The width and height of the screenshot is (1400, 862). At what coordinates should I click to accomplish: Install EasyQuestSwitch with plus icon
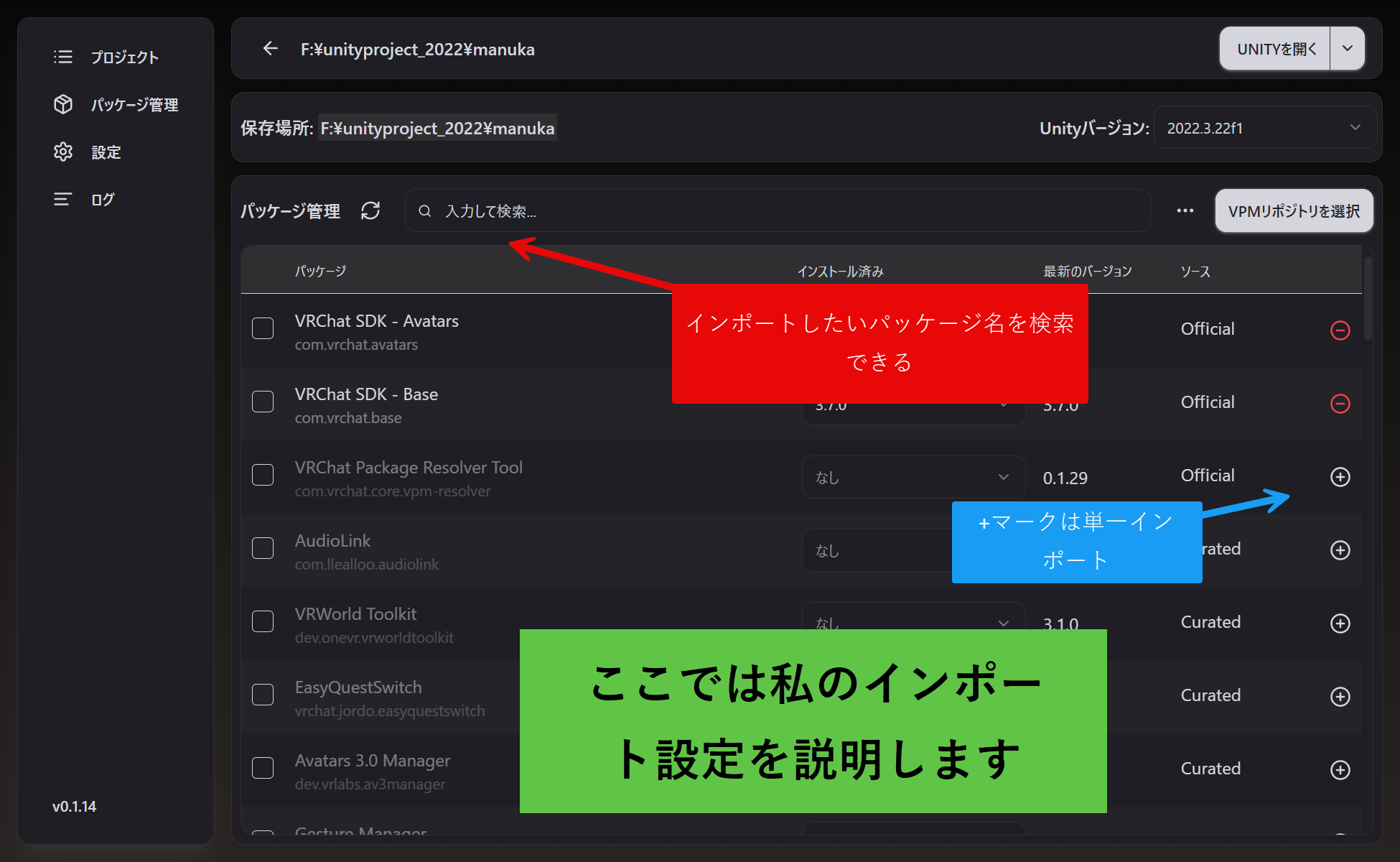[x=1340, y=697]
